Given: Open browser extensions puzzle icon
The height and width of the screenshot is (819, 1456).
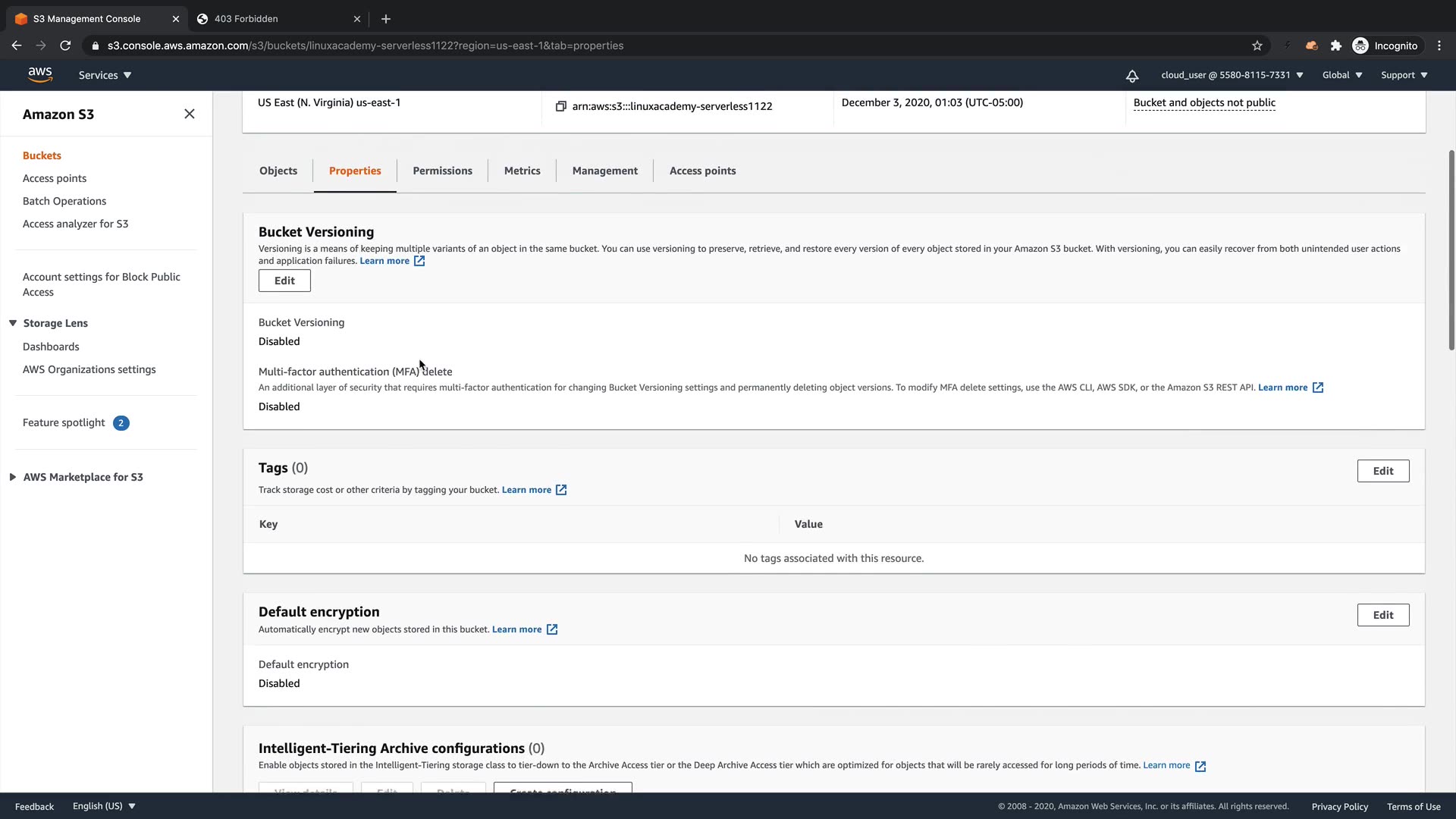Looking at the screenshot, I should click(x=1336, y=45).
